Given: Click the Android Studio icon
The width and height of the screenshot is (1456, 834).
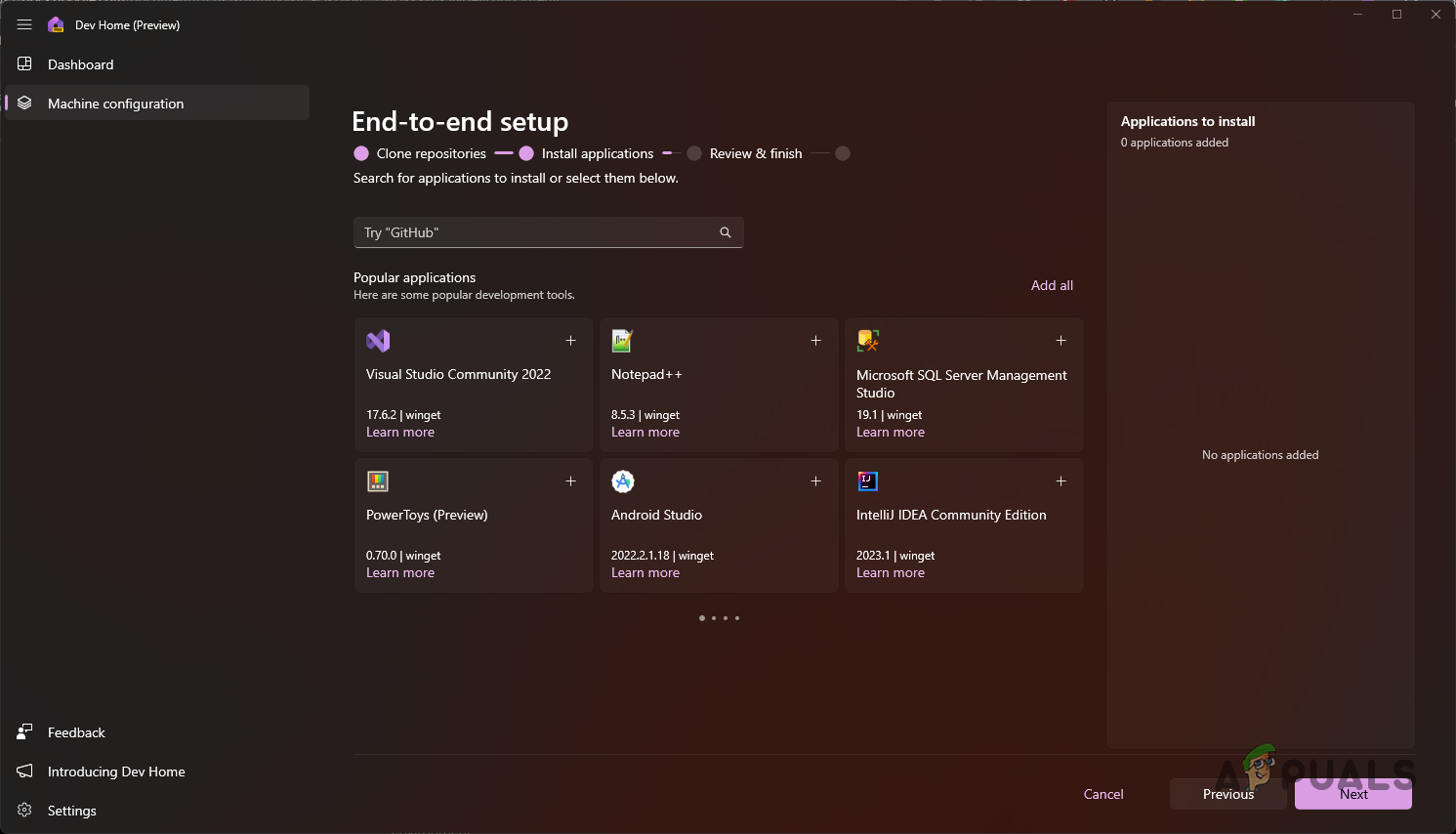Looking at the screenshot, I should (622, 480).
